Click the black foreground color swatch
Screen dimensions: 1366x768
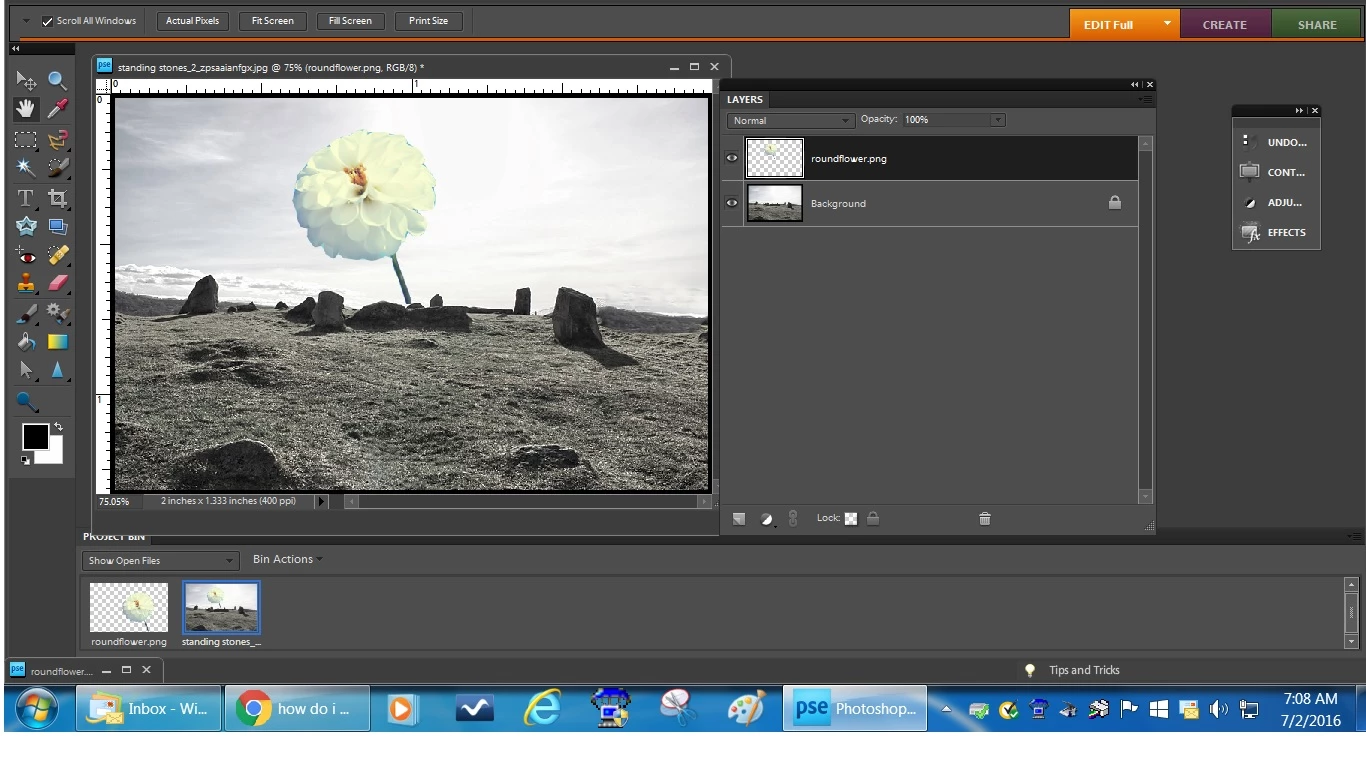pos(35,437)
